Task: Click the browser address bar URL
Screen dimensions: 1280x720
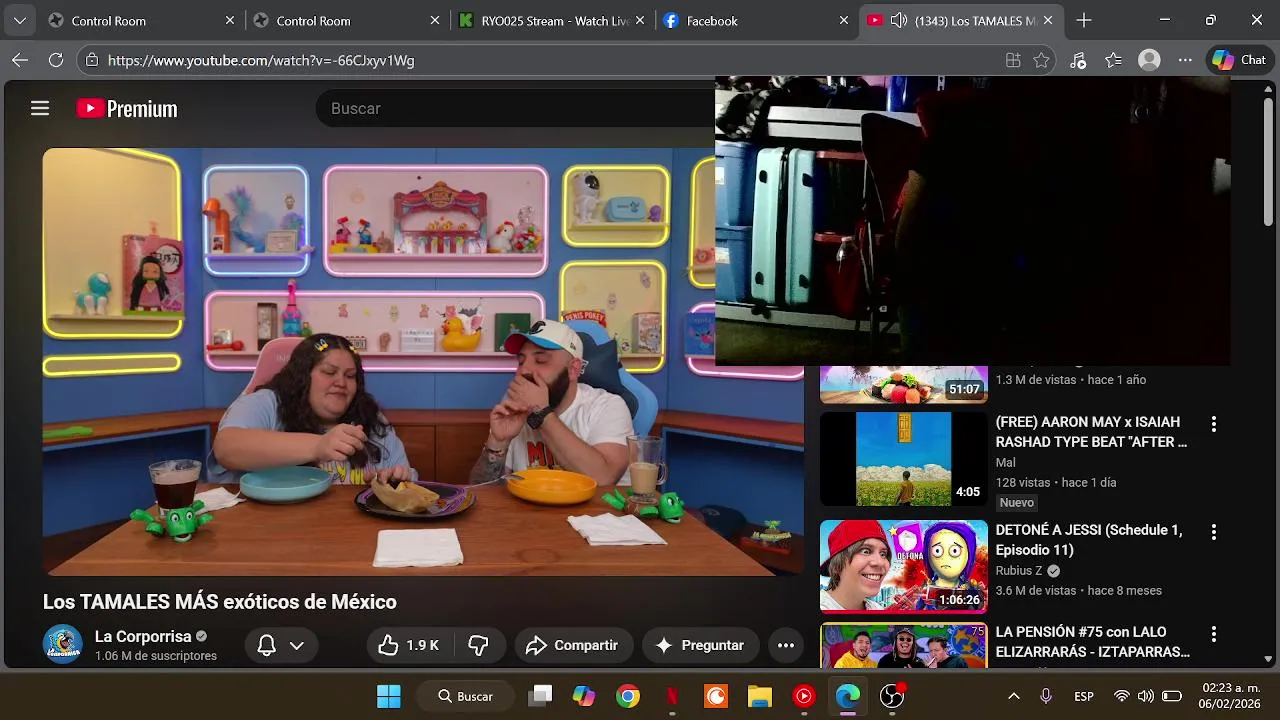Action: 261,60
